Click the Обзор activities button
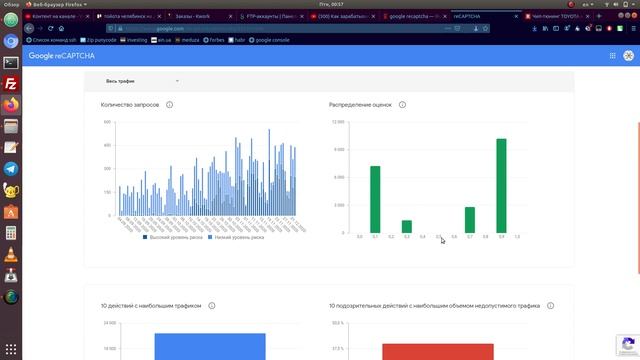640x360 pixels. click(x=11, y=4)
